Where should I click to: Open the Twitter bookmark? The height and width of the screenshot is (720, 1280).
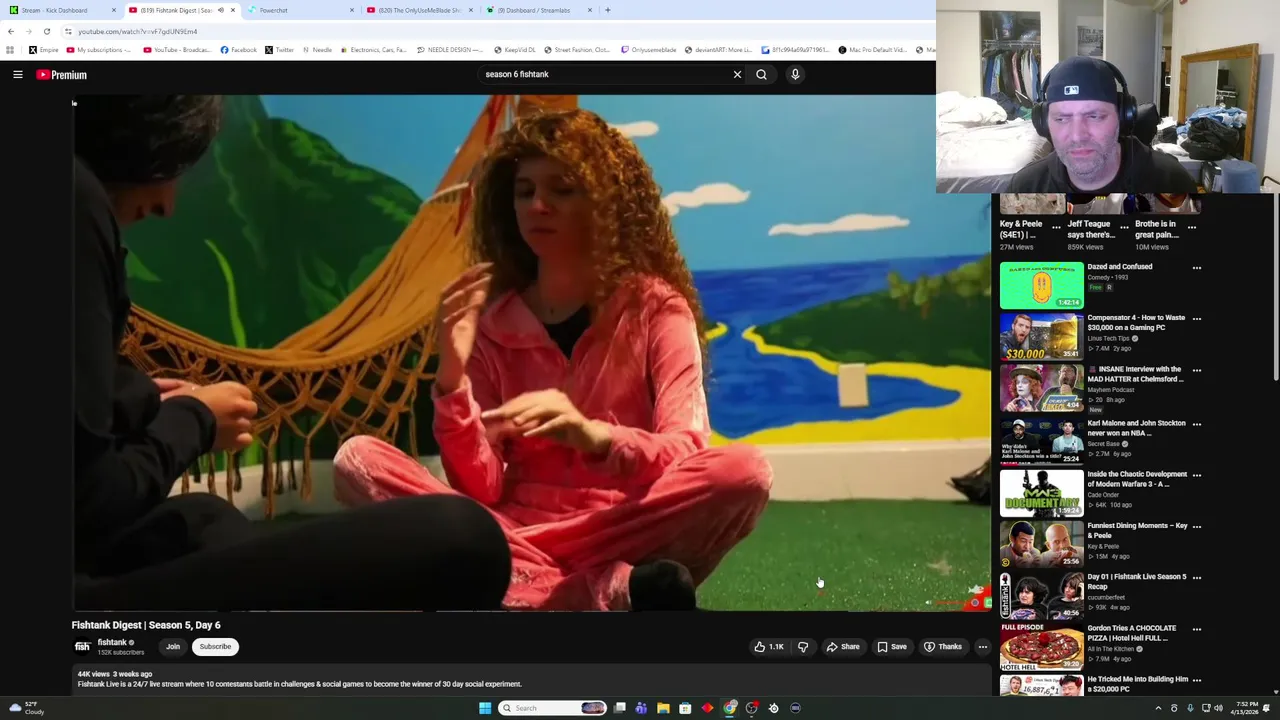279,50
